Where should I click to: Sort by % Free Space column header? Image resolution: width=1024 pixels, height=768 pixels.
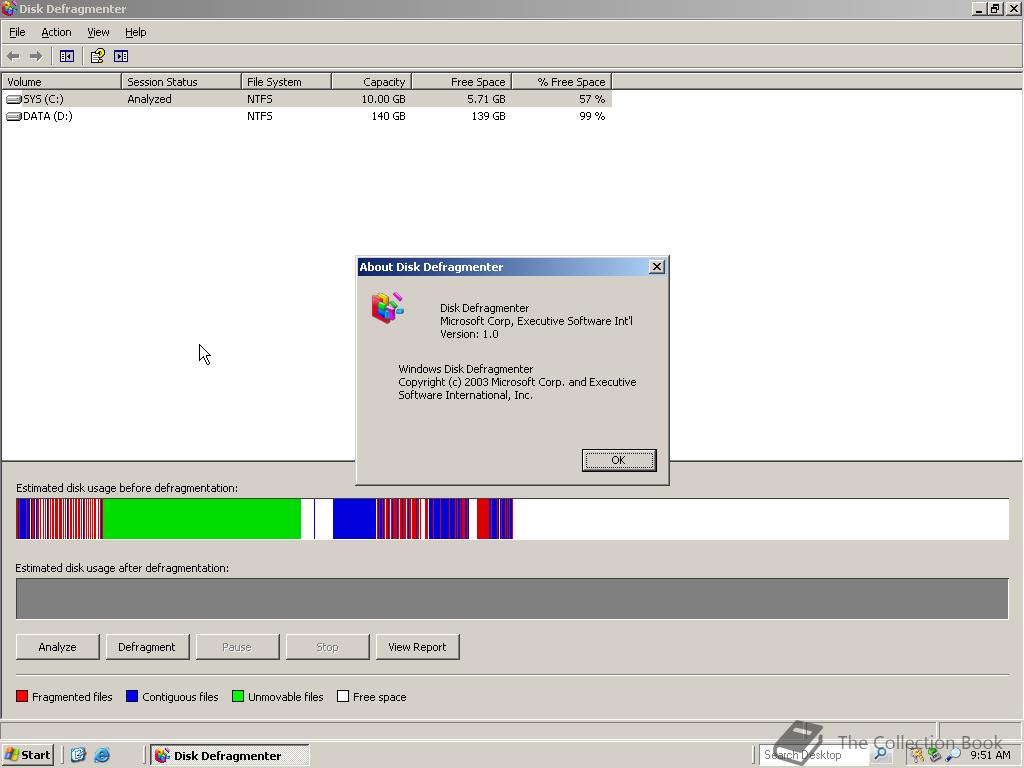(562, 82)
